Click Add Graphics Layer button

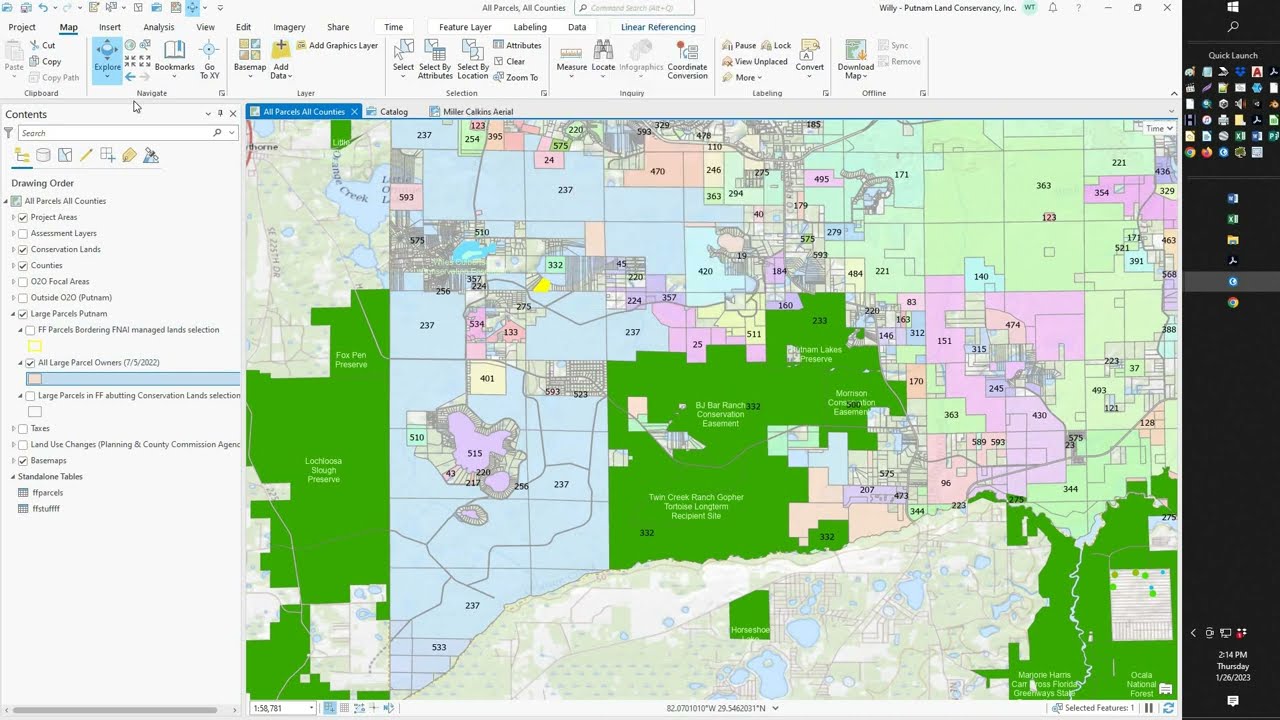(337, 45)
